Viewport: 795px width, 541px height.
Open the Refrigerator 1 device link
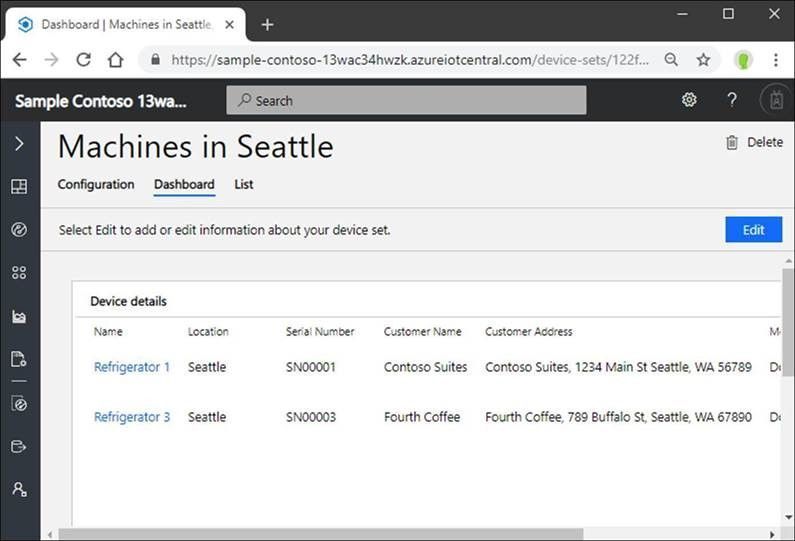point(132,367)
